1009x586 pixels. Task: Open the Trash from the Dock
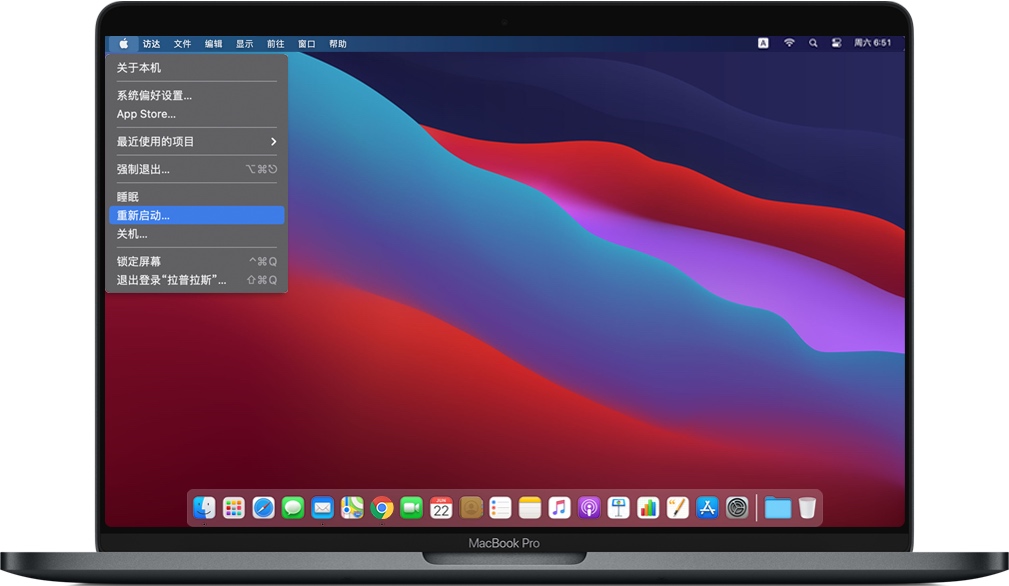(x=806, y=507)
